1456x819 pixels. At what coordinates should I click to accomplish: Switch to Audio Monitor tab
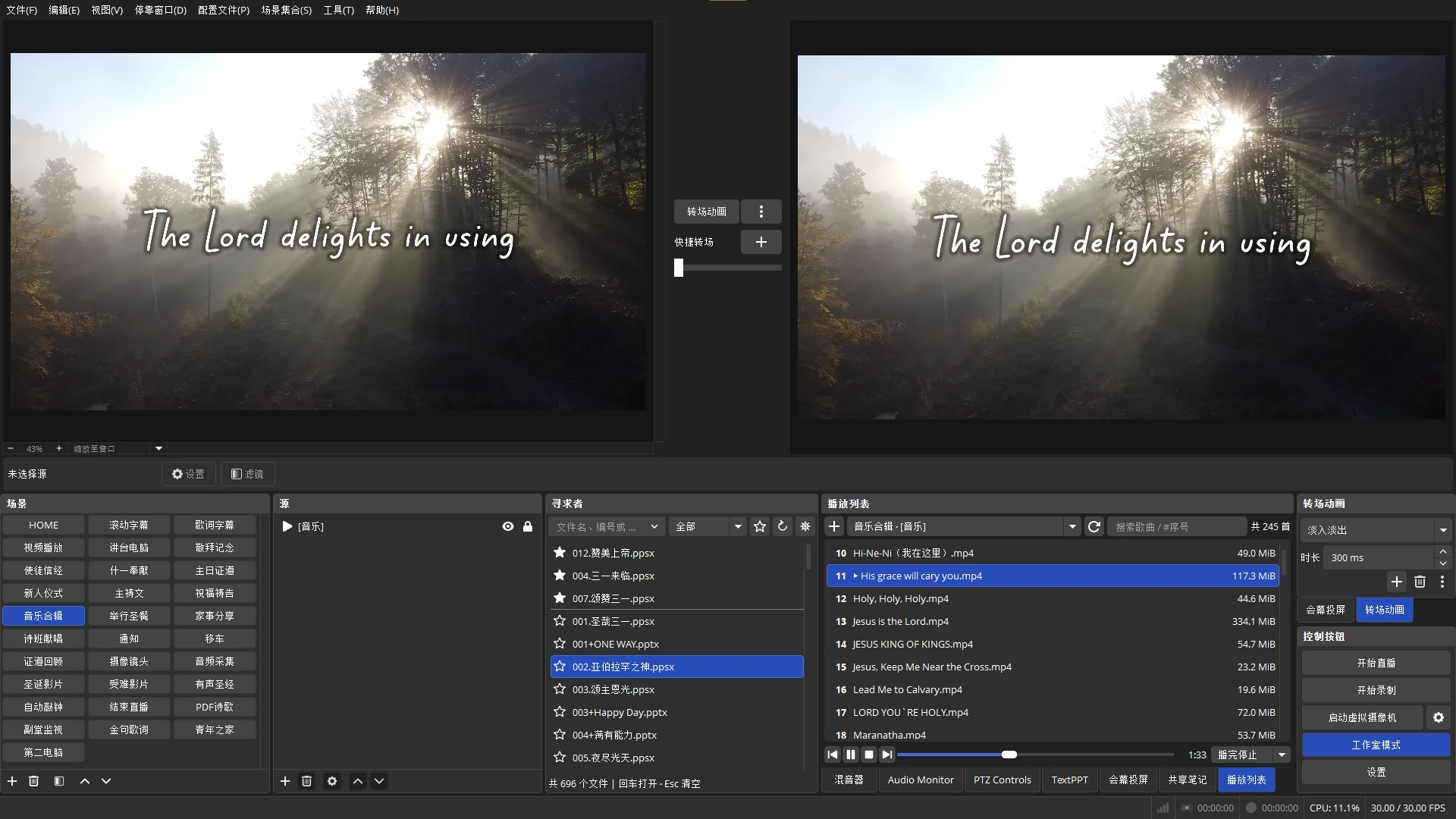[x=921, y=780]
